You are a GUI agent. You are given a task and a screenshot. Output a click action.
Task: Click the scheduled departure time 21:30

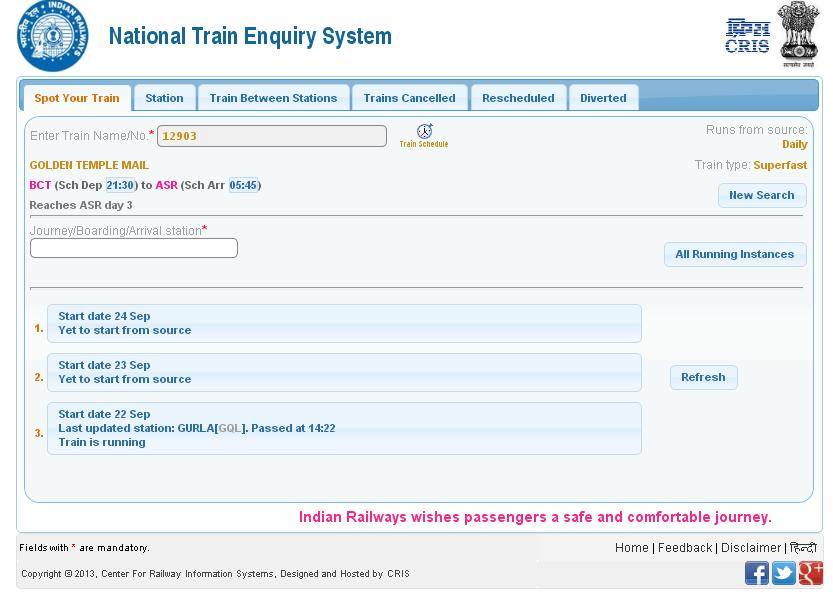click(x=120, y=185)
